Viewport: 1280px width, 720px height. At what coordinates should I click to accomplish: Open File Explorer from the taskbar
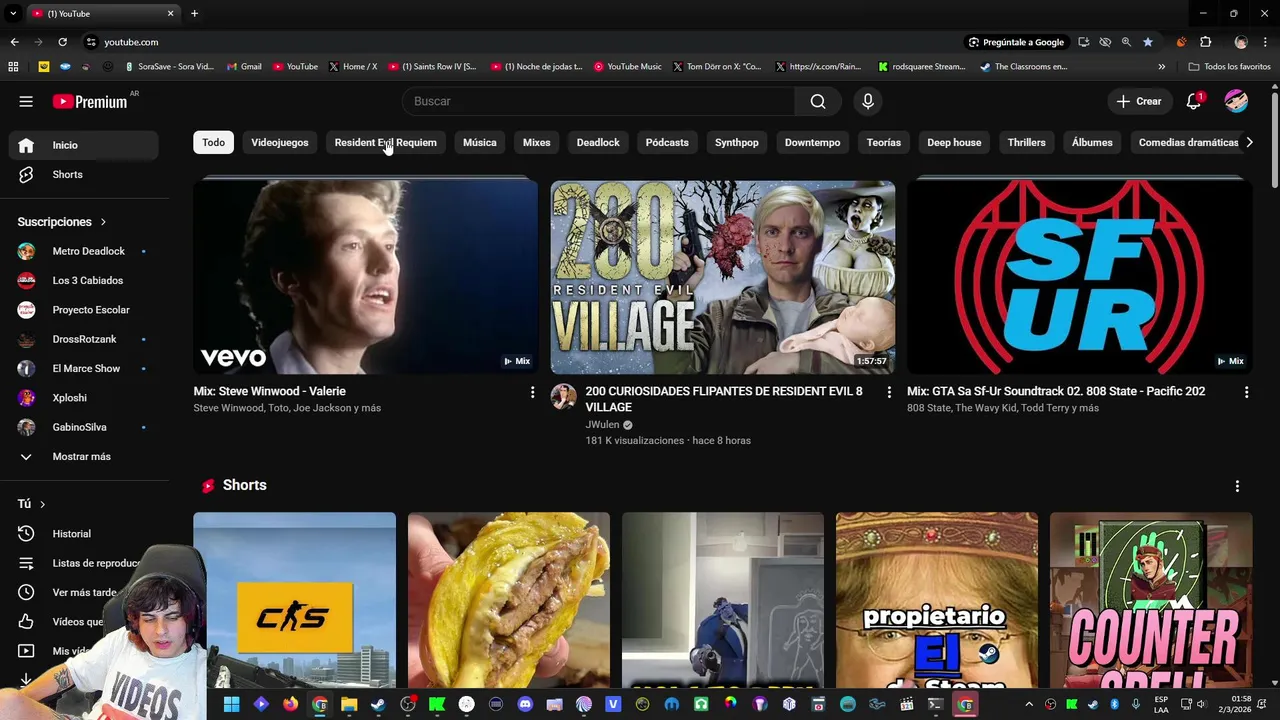point(349,704)
